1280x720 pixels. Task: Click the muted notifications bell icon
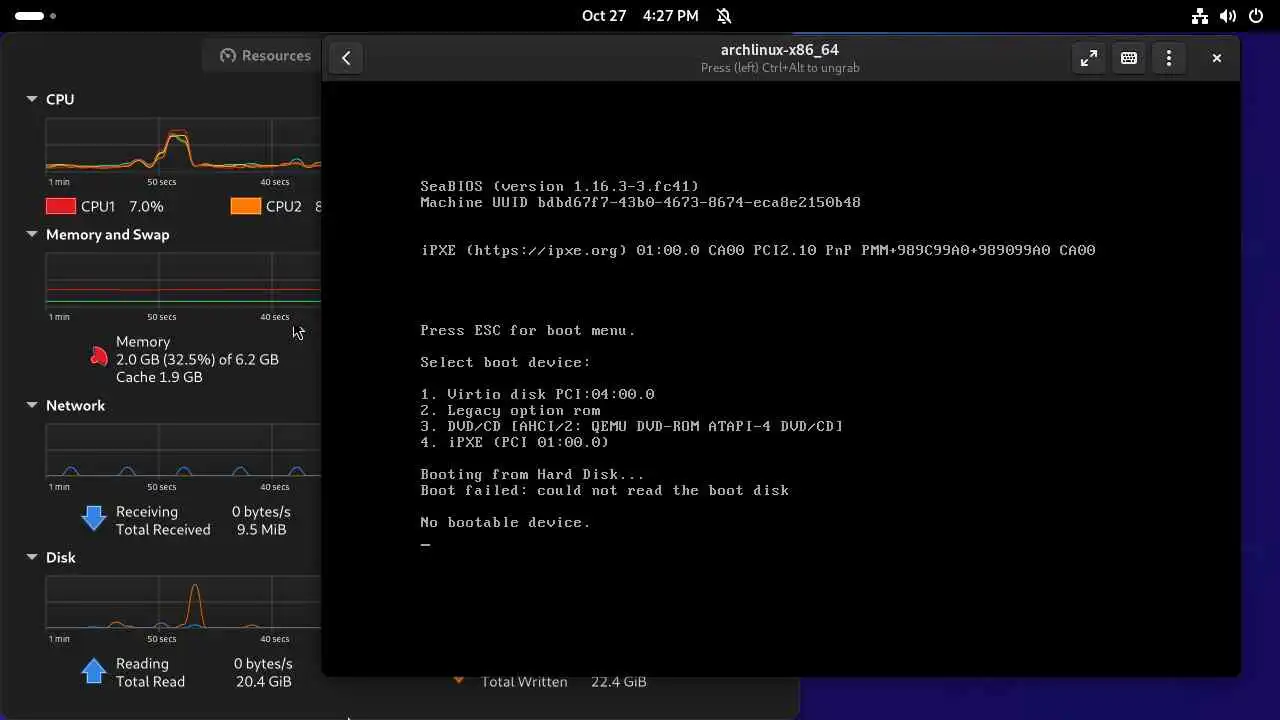pyautogui.click(x=724, y=16)
